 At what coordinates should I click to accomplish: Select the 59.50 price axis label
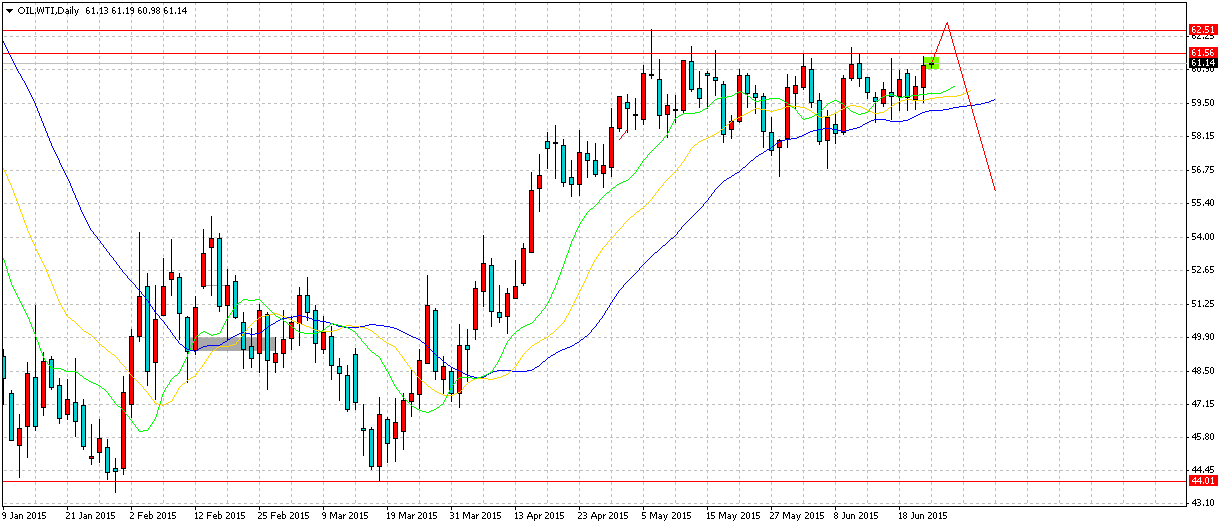[1201, 102]
